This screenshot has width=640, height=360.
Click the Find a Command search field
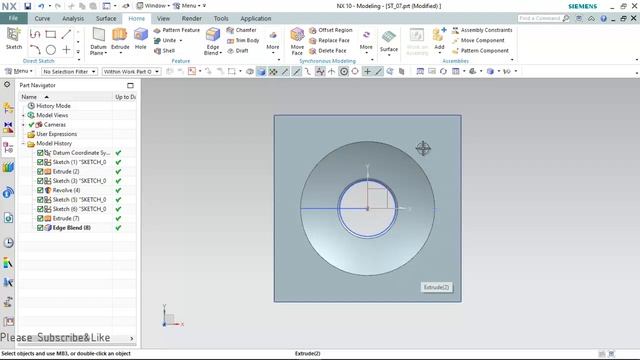tap(540, 18)
